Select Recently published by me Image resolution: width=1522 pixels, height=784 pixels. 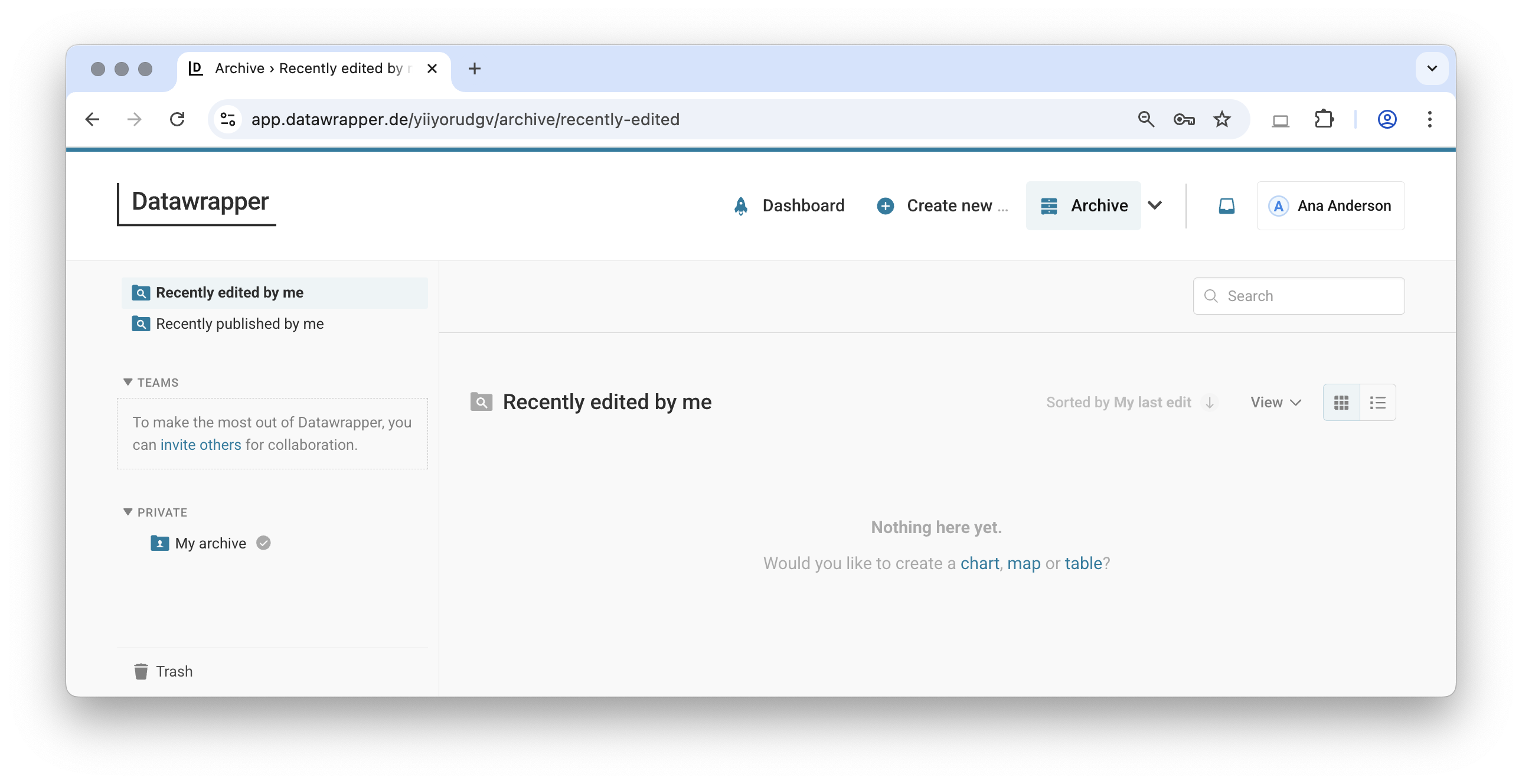tap(239, 324)
